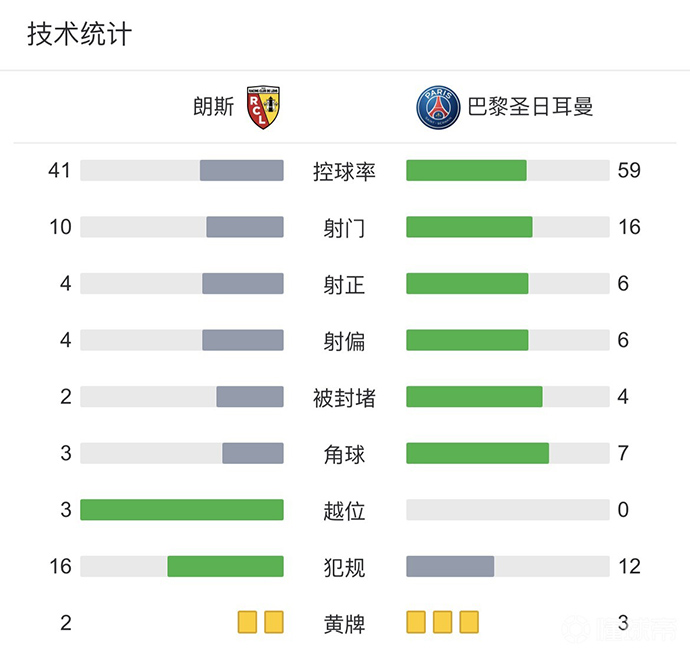Image resolution: width=690 pixels, height=650 pixels.
Task: Click the RC Lens club crest
Action: [x=265, y=105]
